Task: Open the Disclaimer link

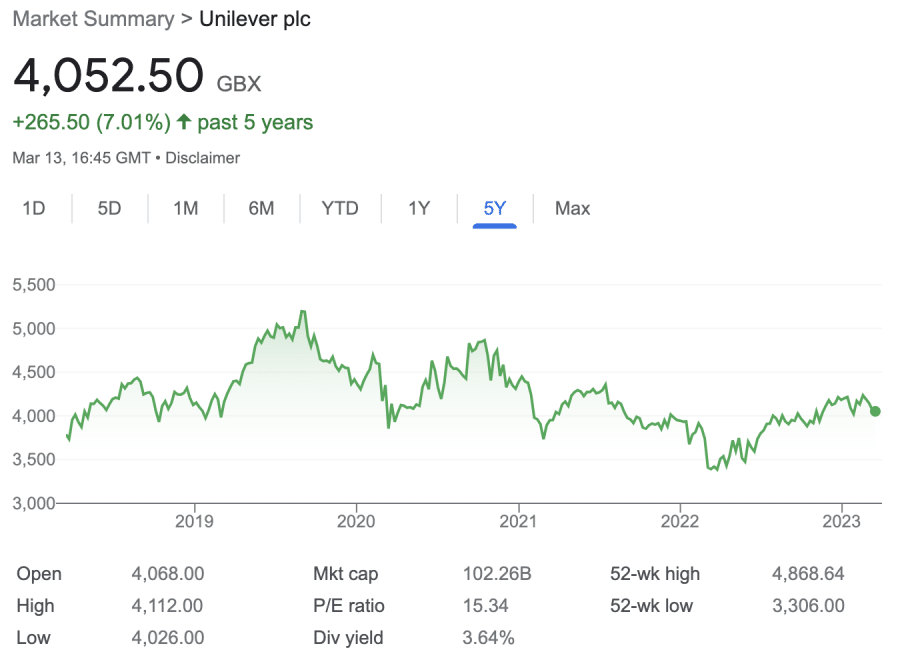Action: click(x=203, y=158)
